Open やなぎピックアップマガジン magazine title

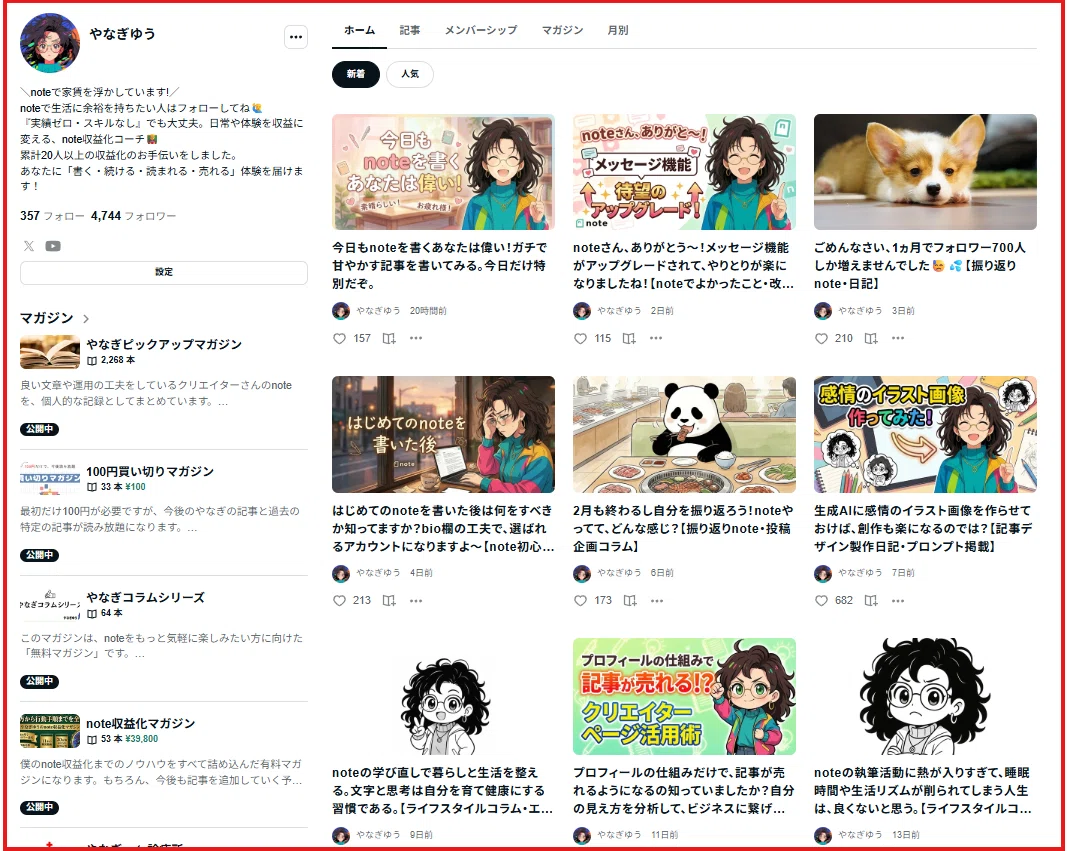click(x=164, y=344)
